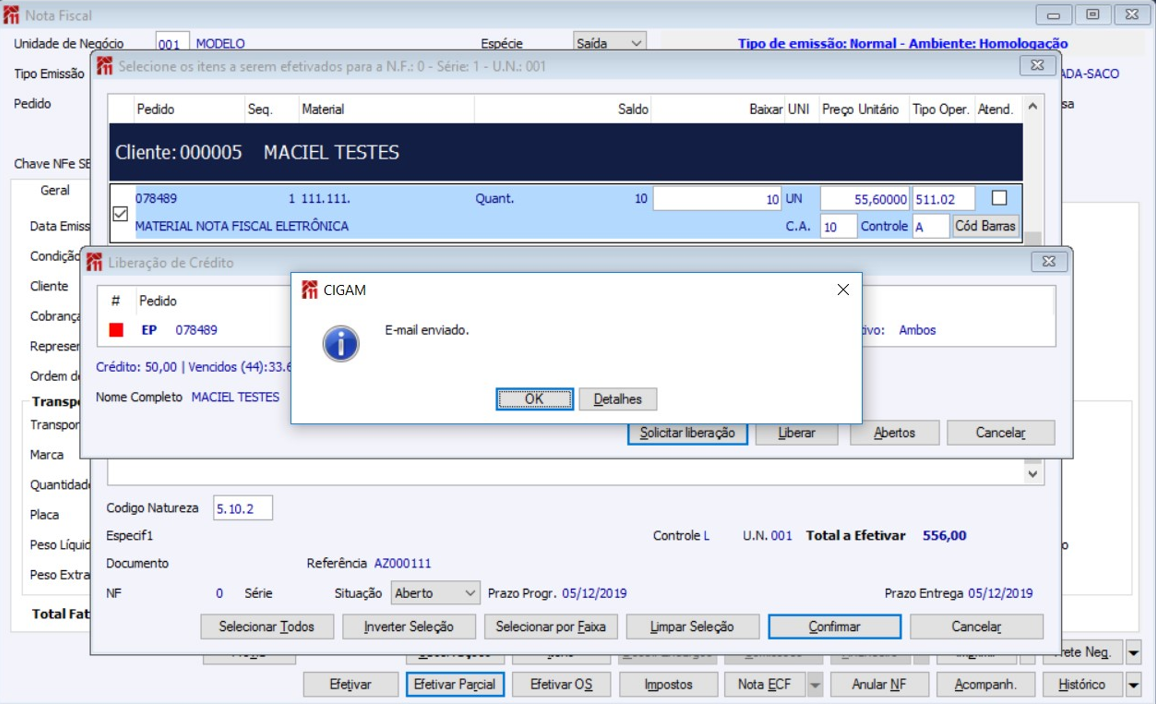Close the CIGAM message with the X
Screen dimensions: 1156x704
(x=843, y=290)
